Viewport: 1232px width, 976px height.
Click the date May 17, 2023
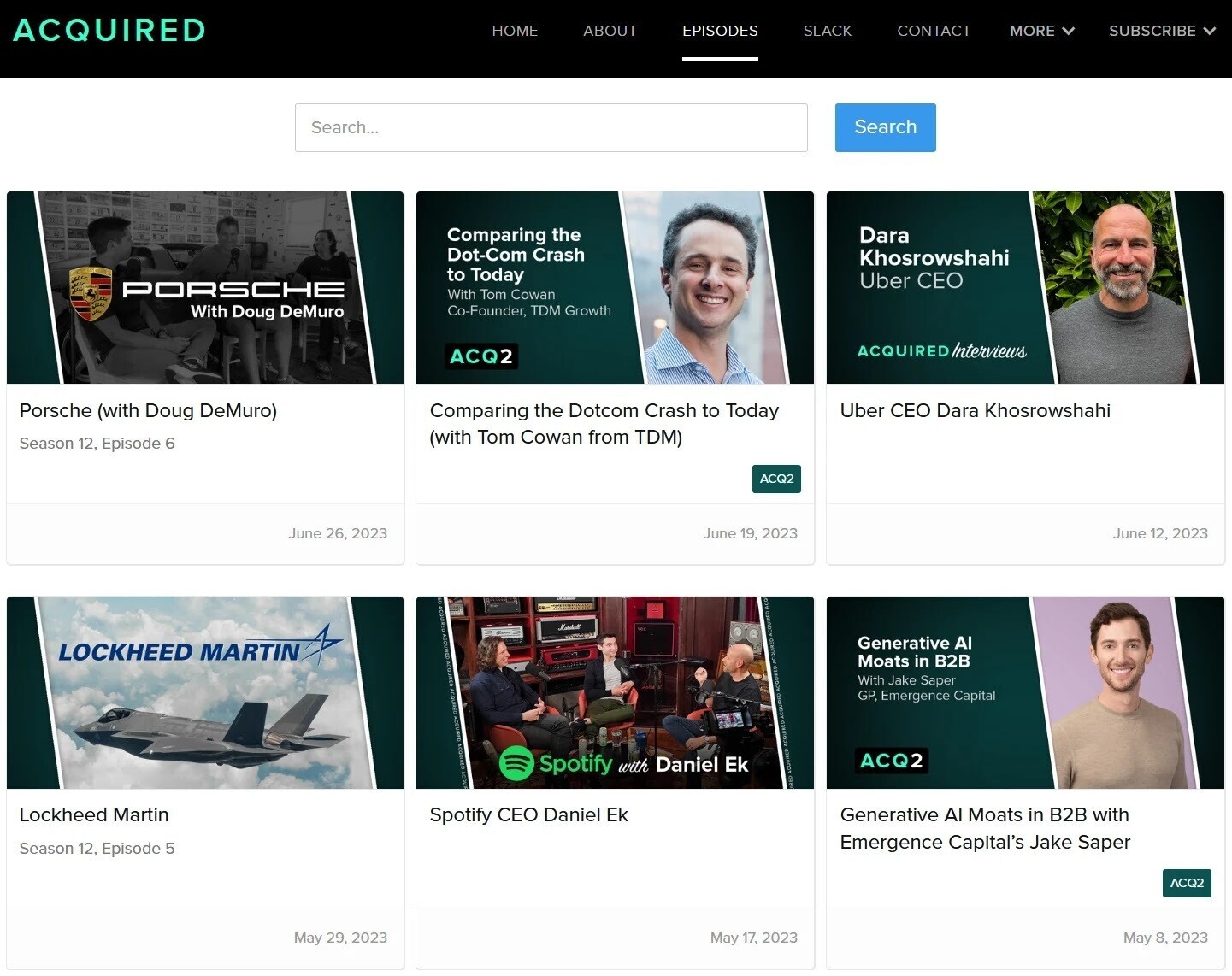[x=753, y=938]
